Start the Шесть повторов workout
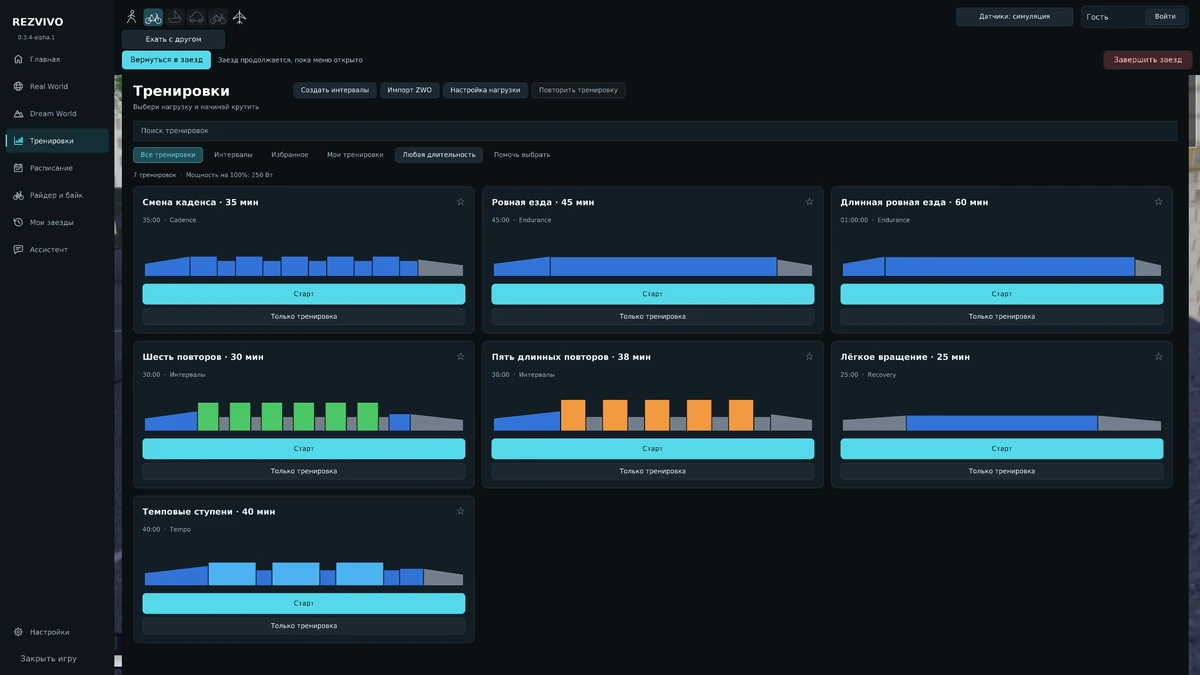1200x675 pixels. click(x=304, y=449)
